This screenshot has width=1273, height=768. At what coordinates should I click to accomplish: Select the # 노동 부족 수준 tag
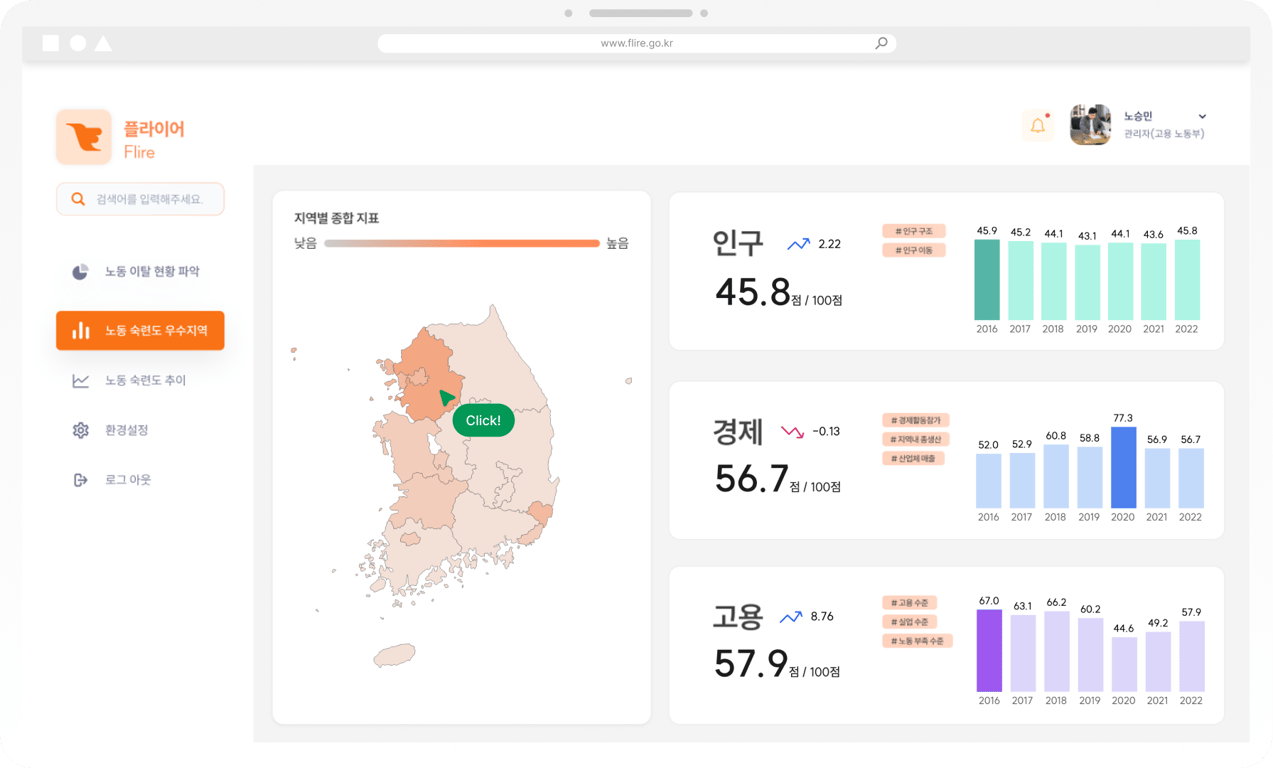(x=917, y=641)
